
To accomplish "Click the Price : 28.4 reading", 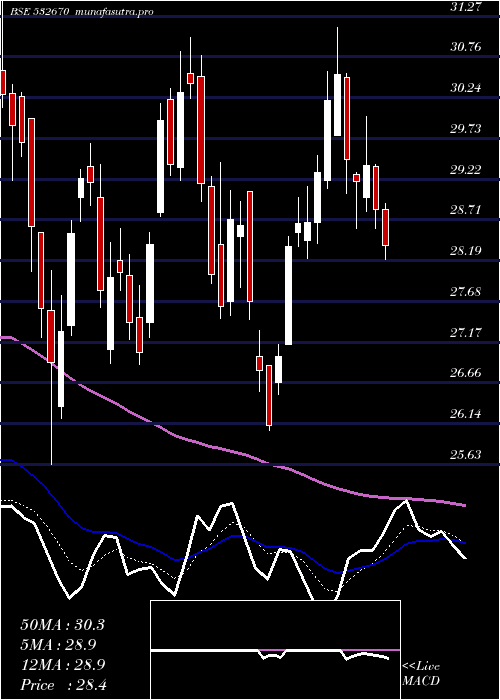I will (63, 685).
